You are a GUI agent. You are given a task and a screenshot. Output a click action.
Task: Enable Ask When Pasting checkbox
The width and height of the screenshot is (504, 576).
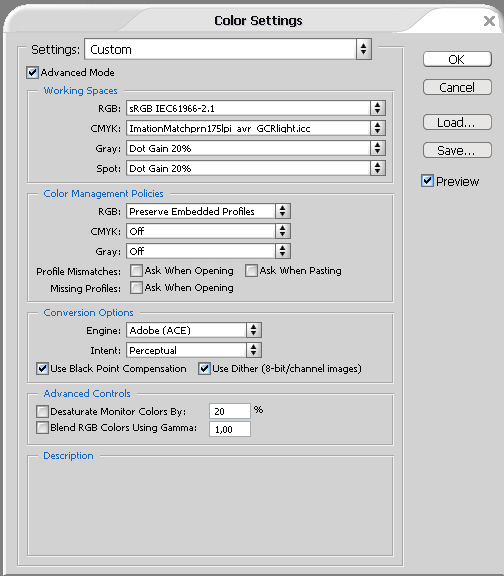251,271
